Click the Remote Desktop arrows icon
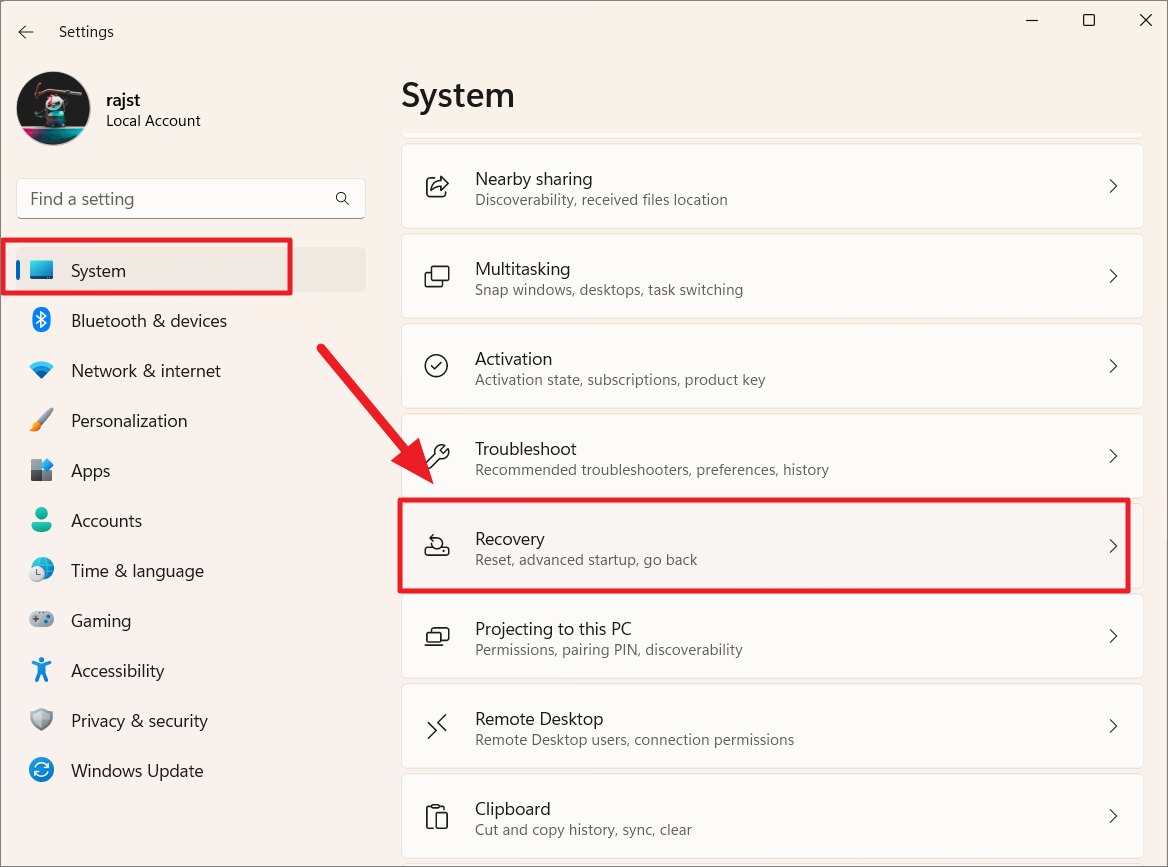 (x=437, y=726)
